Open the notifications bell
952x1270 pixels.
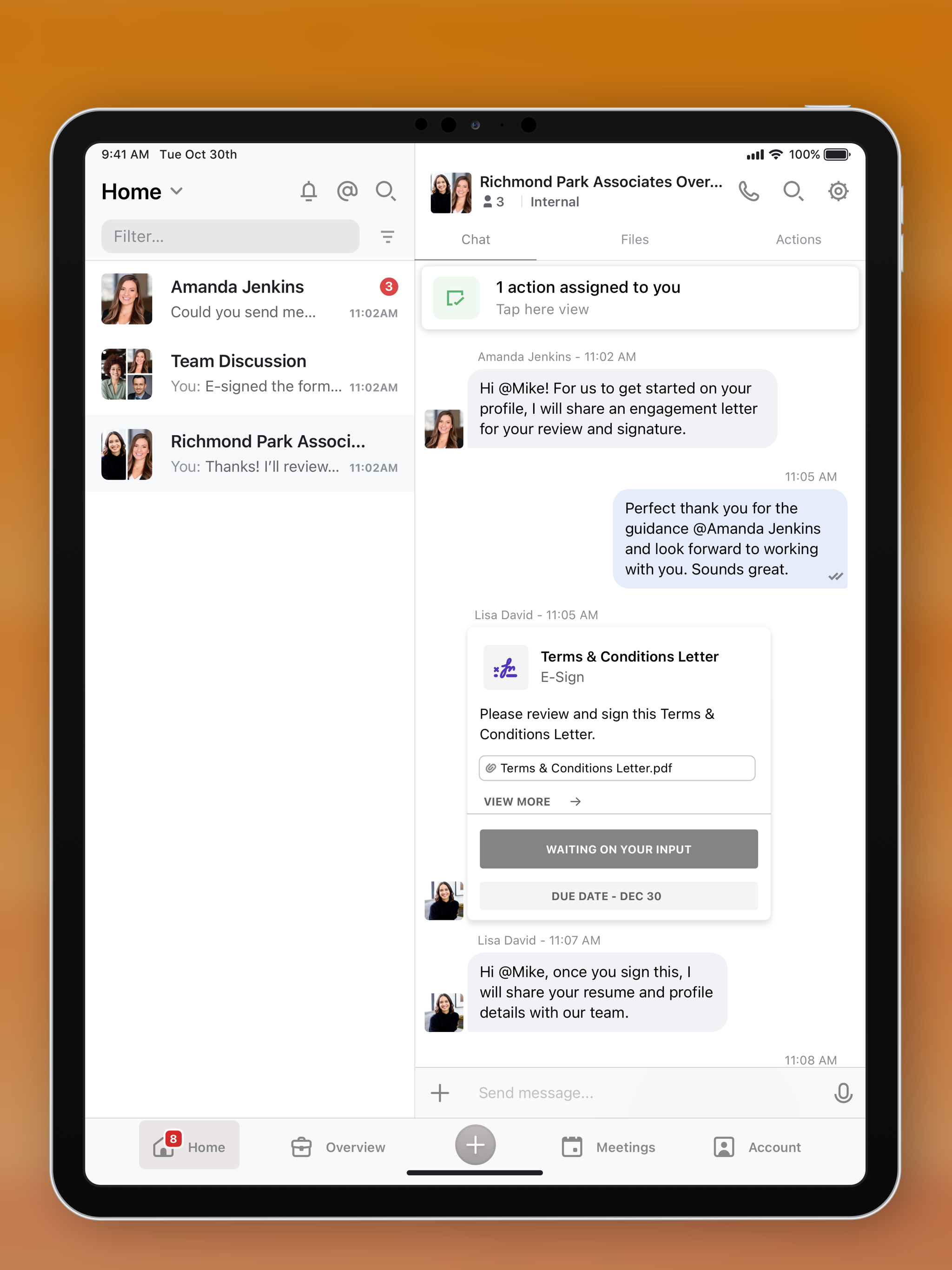(308, 191)
